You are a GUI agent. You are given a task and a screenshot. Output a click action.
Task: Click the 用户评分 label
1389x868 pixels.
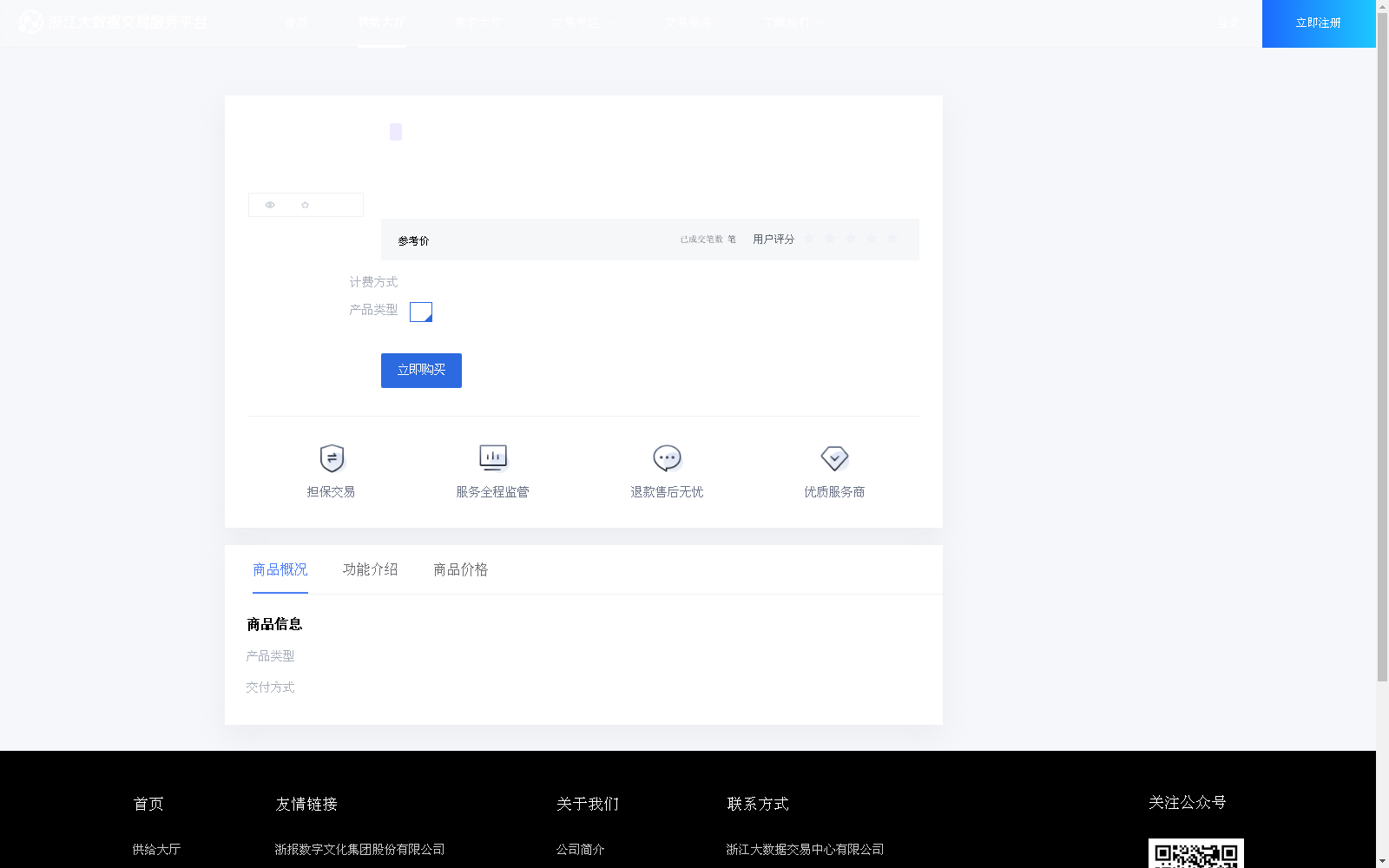(x=773, y=239)
